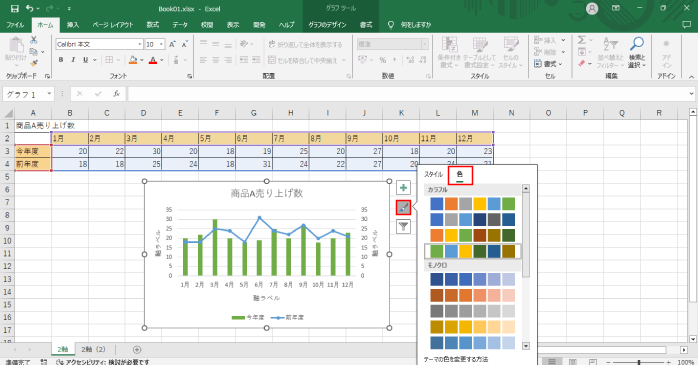Decrease font size with smaller A icon
This screenshot has height=365, width=698.
(x=184, y=44)
